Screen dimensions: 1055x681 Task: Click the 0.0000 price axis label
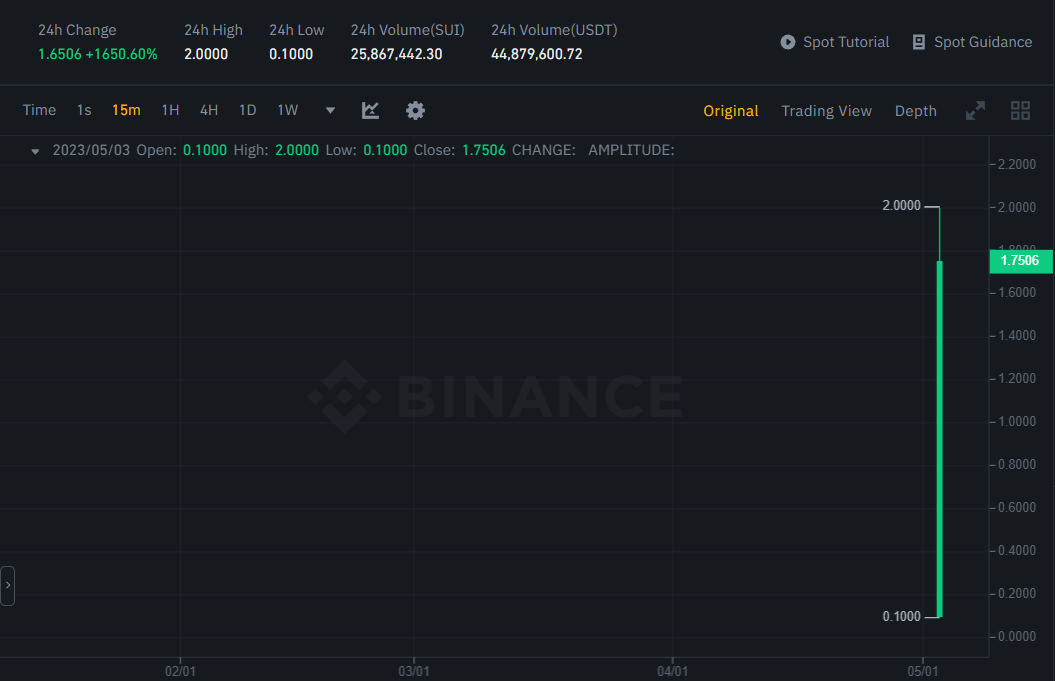[1017, 636]
